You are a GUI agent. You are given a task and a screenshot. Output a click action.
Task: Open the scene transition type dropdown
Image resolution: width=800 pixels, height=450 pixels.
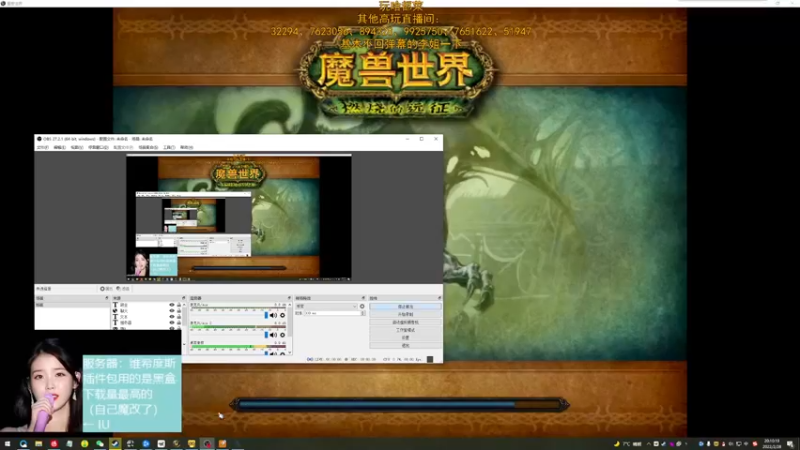point(327,306)
